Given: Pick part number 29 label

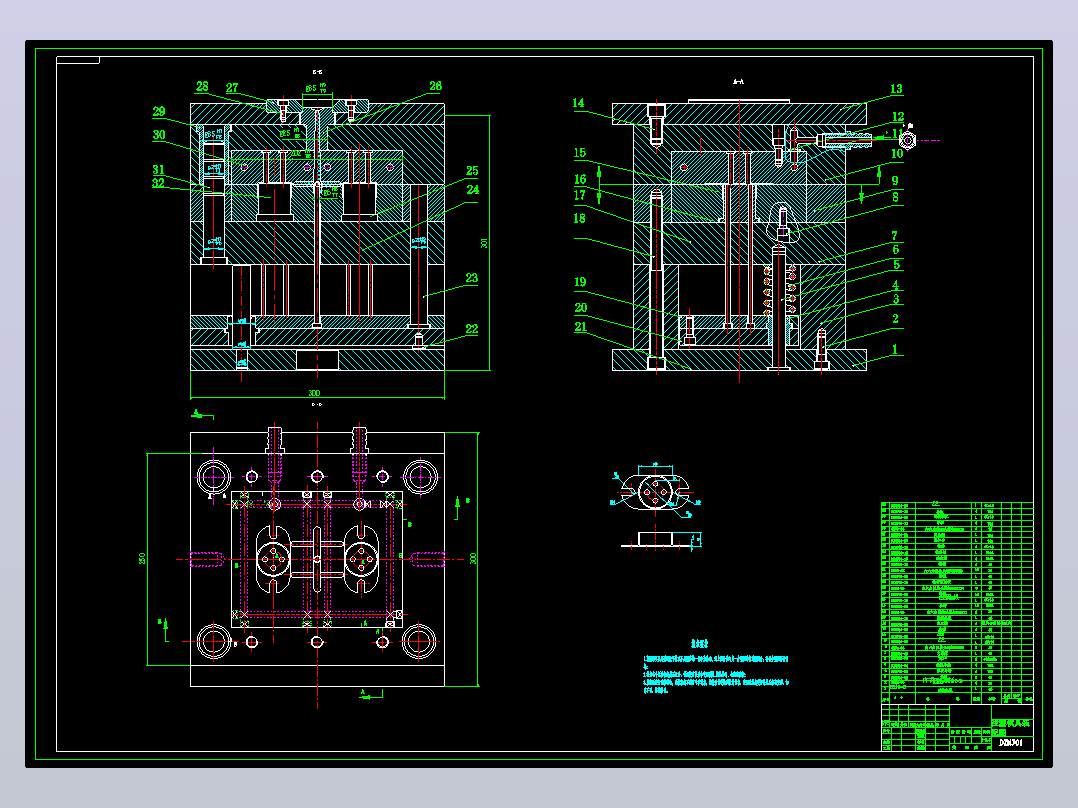Looking at the screenshot, I should [x=159, y=111].
